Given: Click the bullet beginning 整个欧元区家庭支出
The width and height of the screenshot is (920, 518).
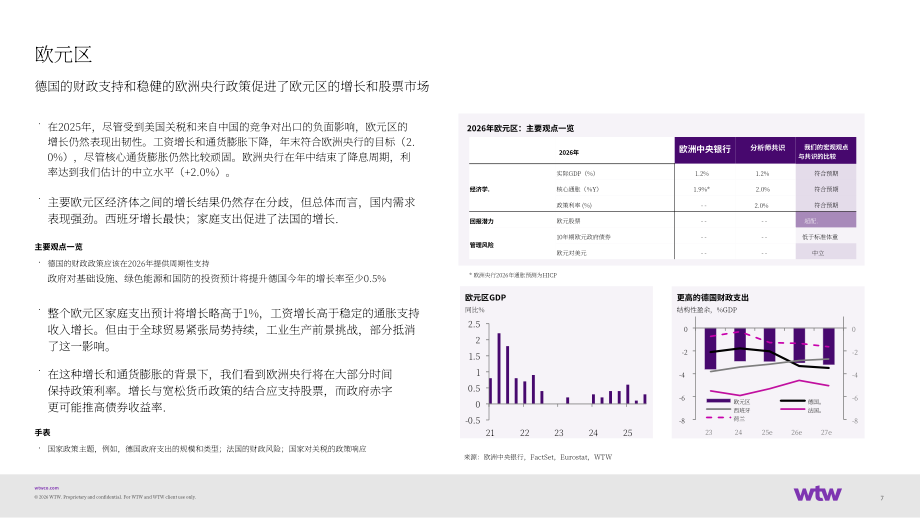Looking at the screenshot, I should click(x=234, y=330).
